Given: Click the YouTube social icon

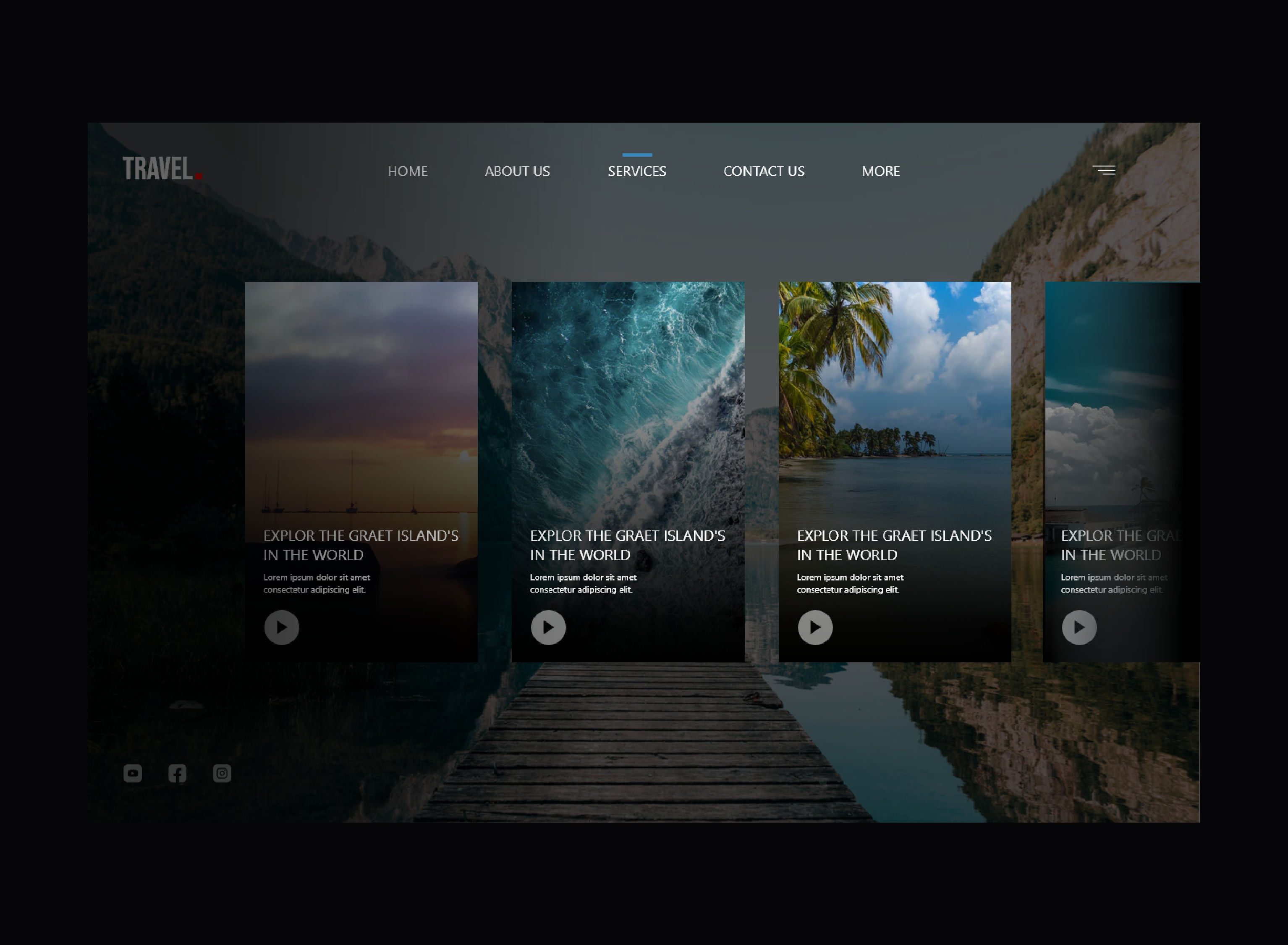Looking at the screenshot, I should (133, 773).
